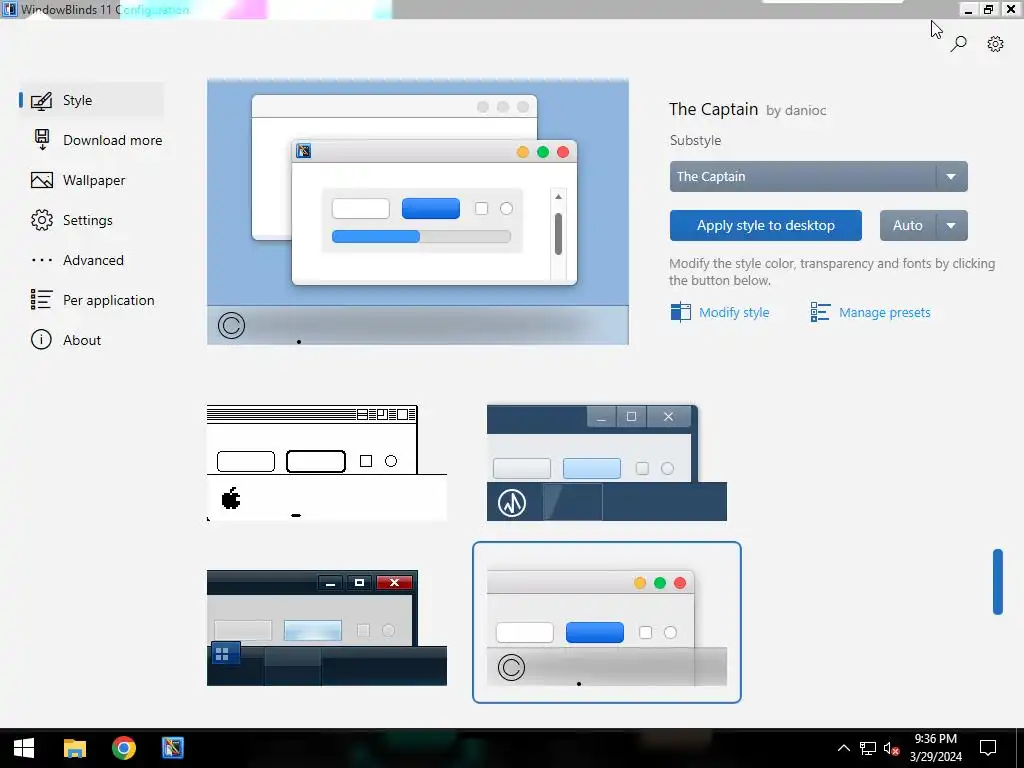
Task: Click the WindowBlinds taskbar icon
Action: 172,748
